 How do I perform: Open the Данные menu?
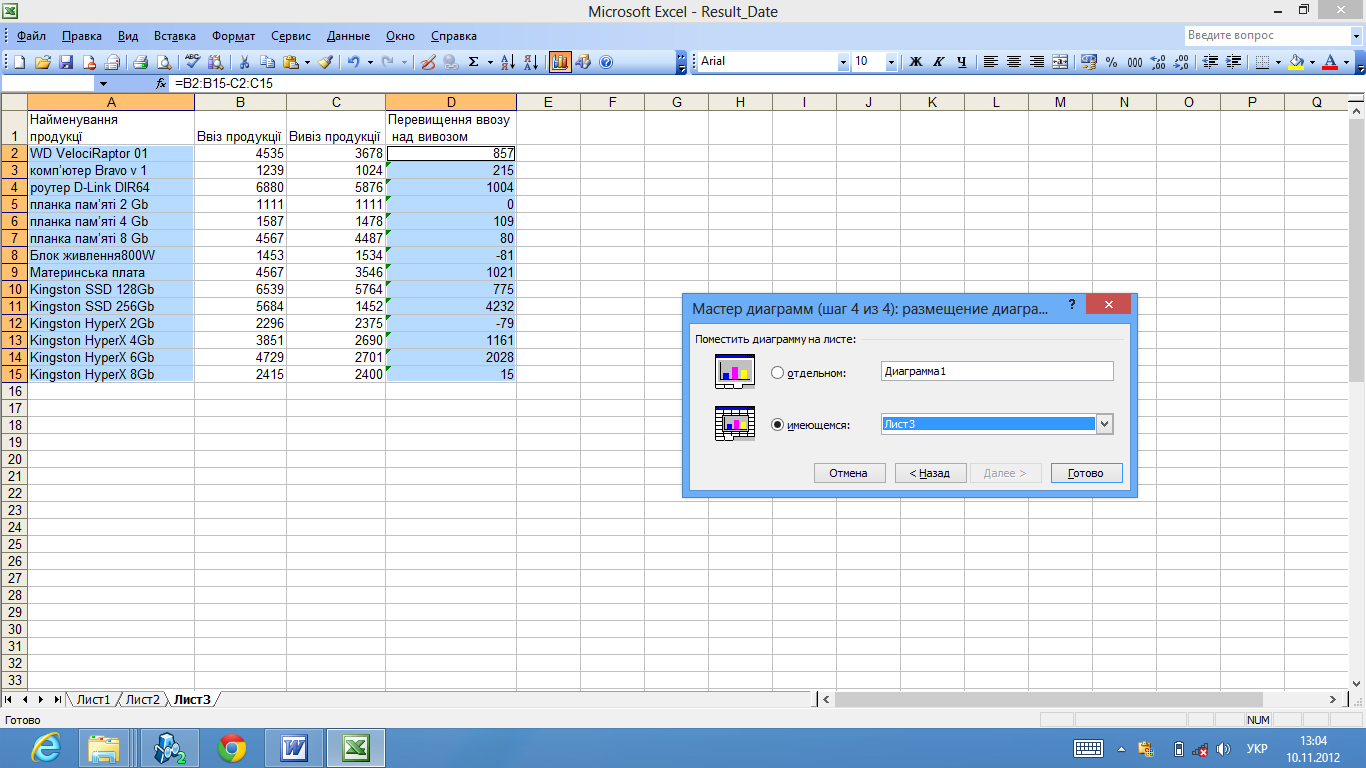point(348,36)
